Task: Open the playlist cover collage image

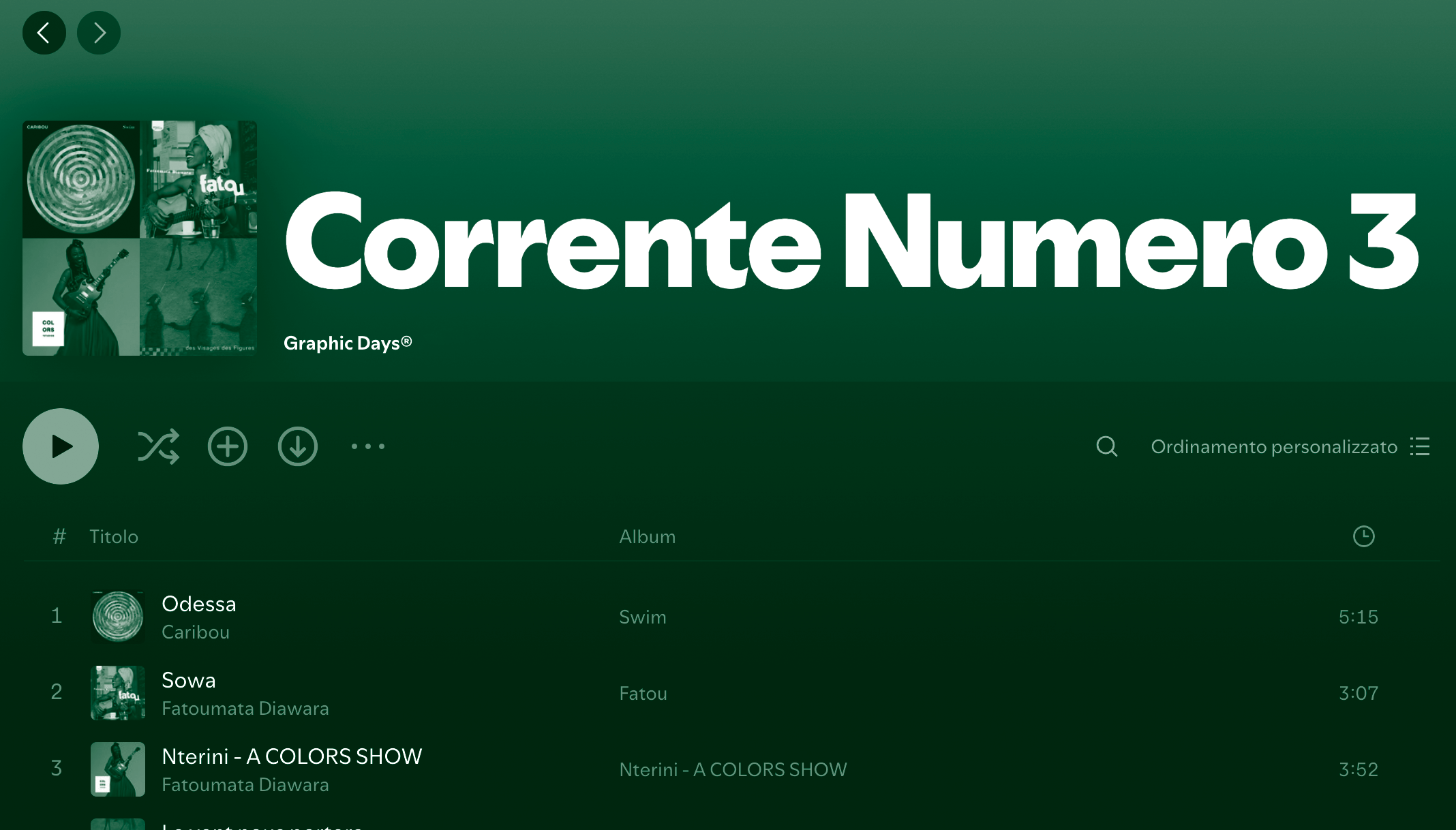Action: click(140, 238)
